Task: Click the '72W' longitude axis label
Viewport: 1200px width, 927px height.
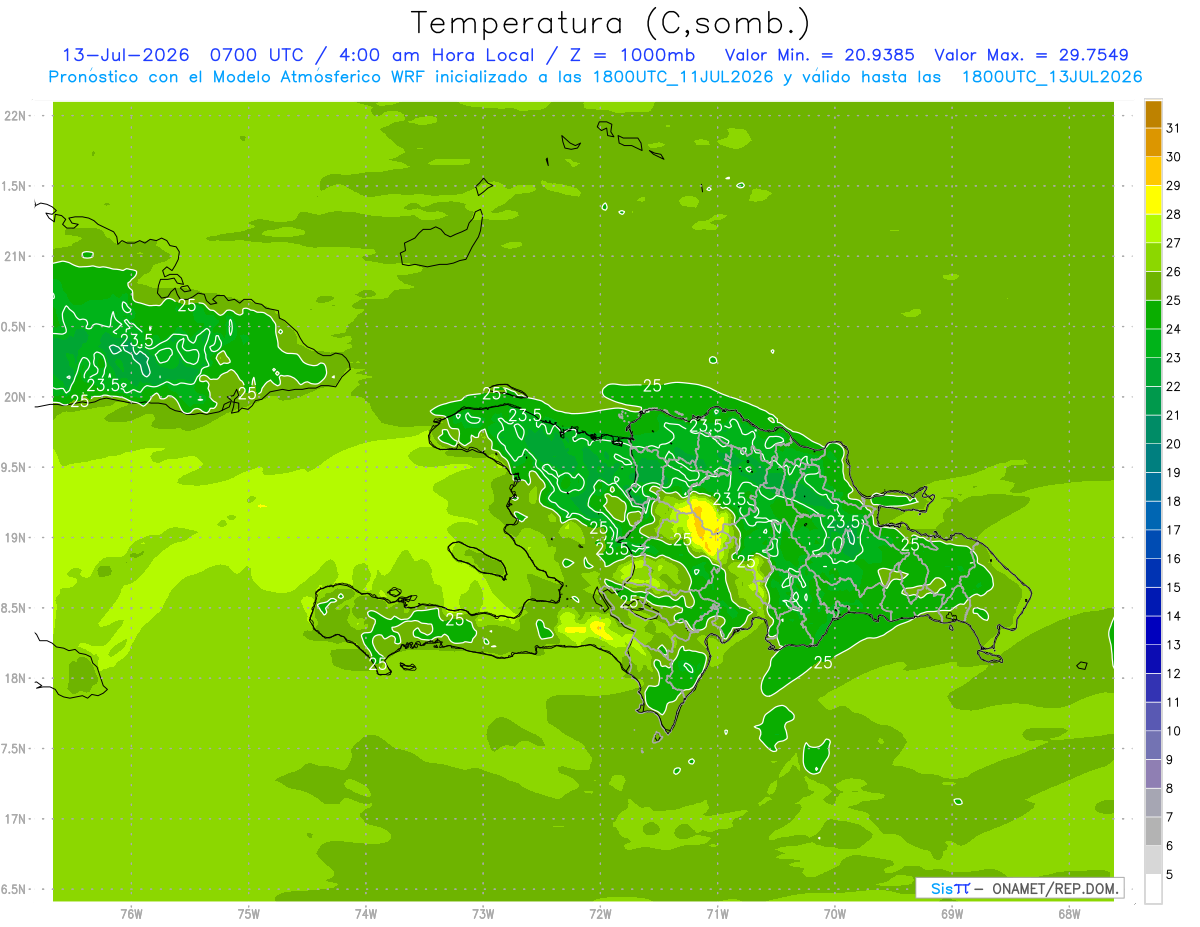Action: point(600,914)
